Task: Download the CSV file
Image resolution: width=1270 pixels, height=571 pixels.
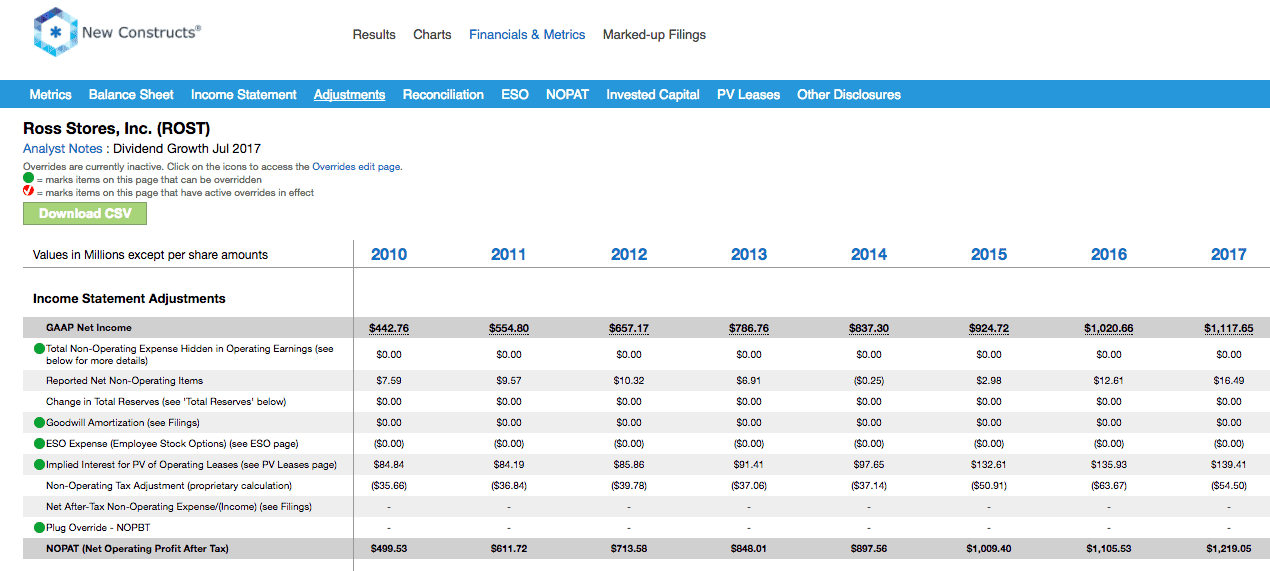Action: [84, 213]
